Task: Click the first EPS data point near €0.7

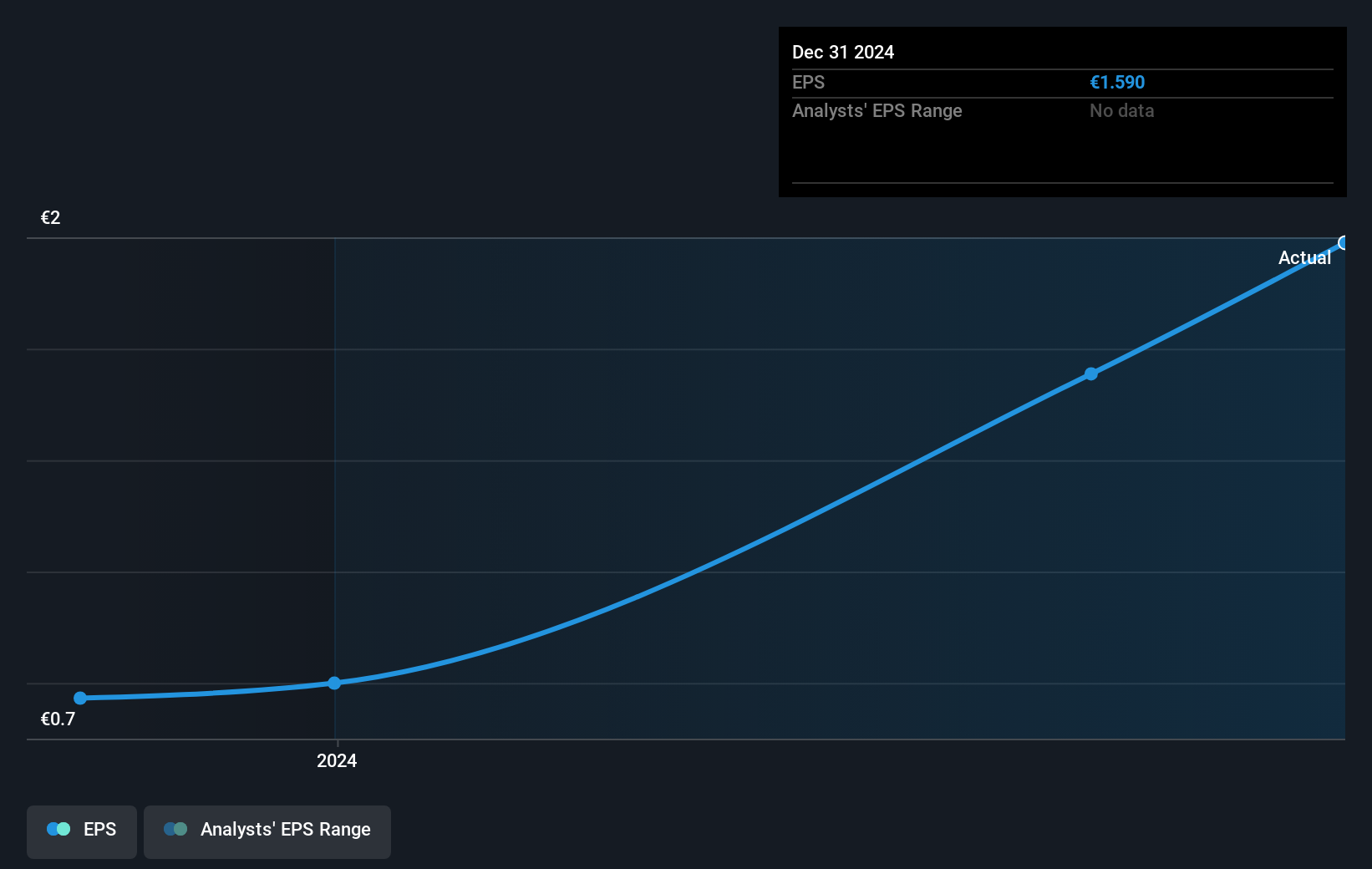Action: click(80, 698)
